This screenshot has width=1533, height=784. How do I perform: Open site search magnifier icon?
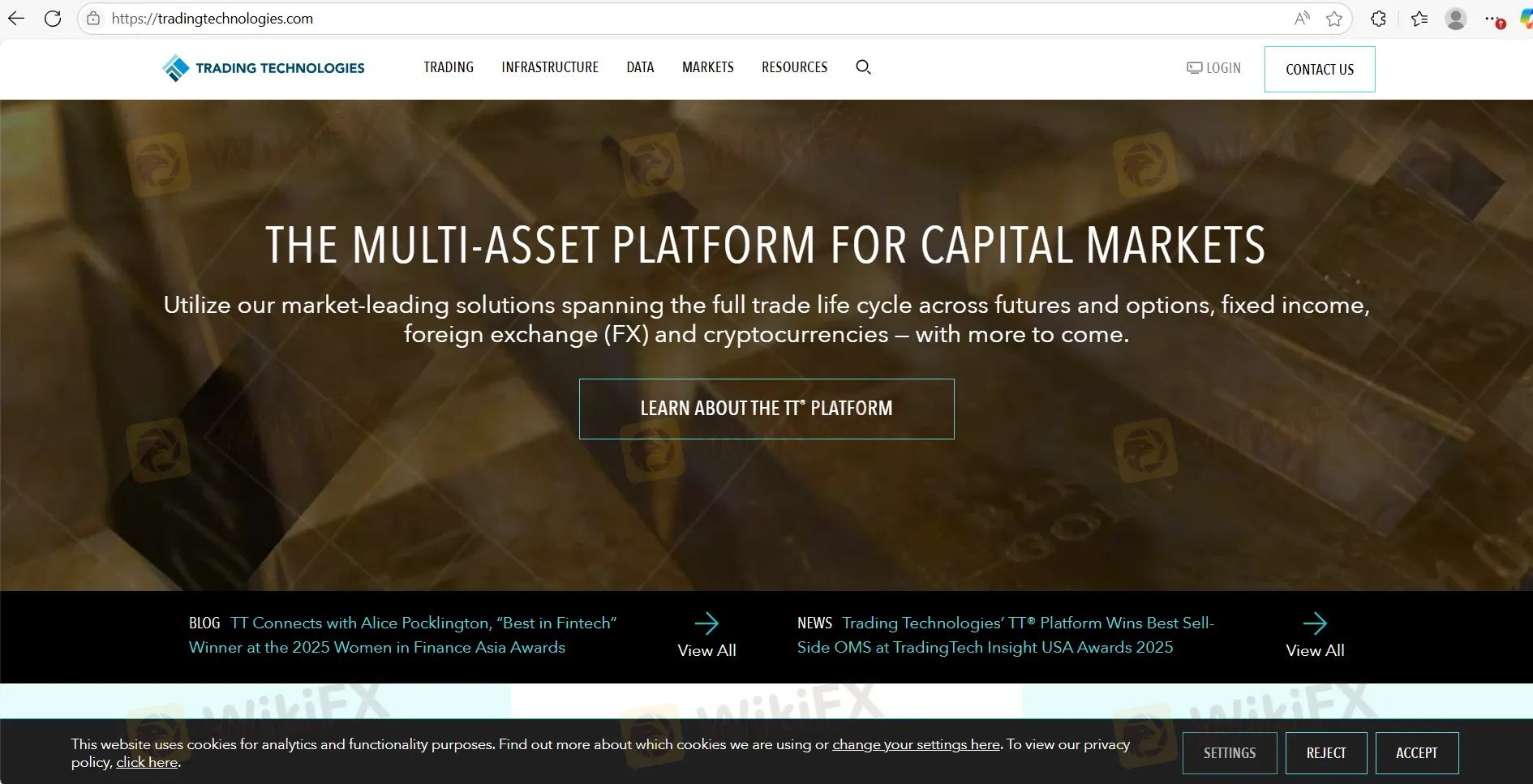point(863,67)
